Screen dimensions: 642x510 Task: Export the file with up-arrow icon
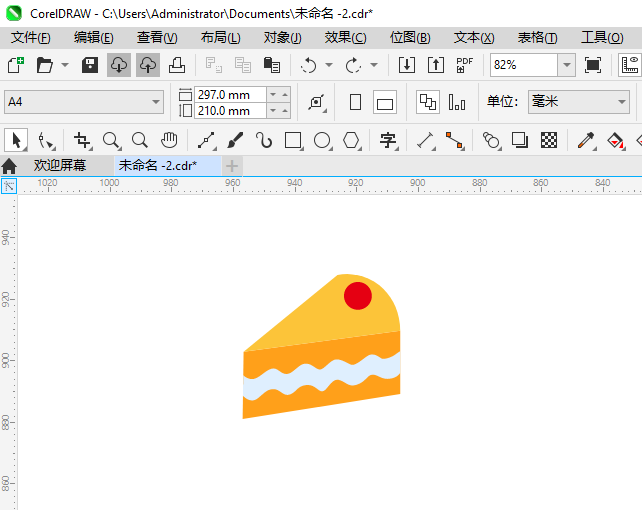pos(436,65)
